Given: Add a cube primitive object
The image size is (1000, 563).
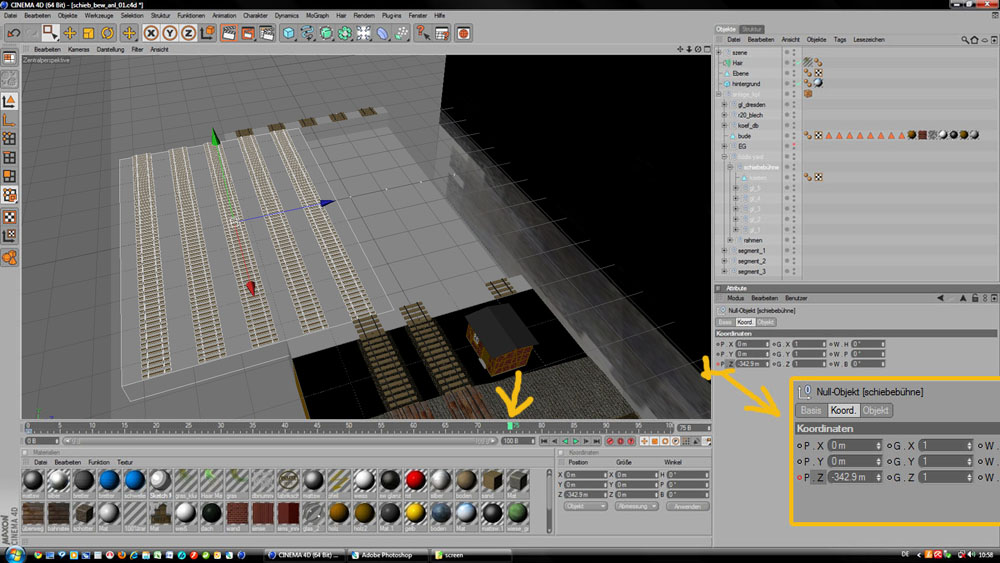Looking at the screenshot, I should [288, 33].
